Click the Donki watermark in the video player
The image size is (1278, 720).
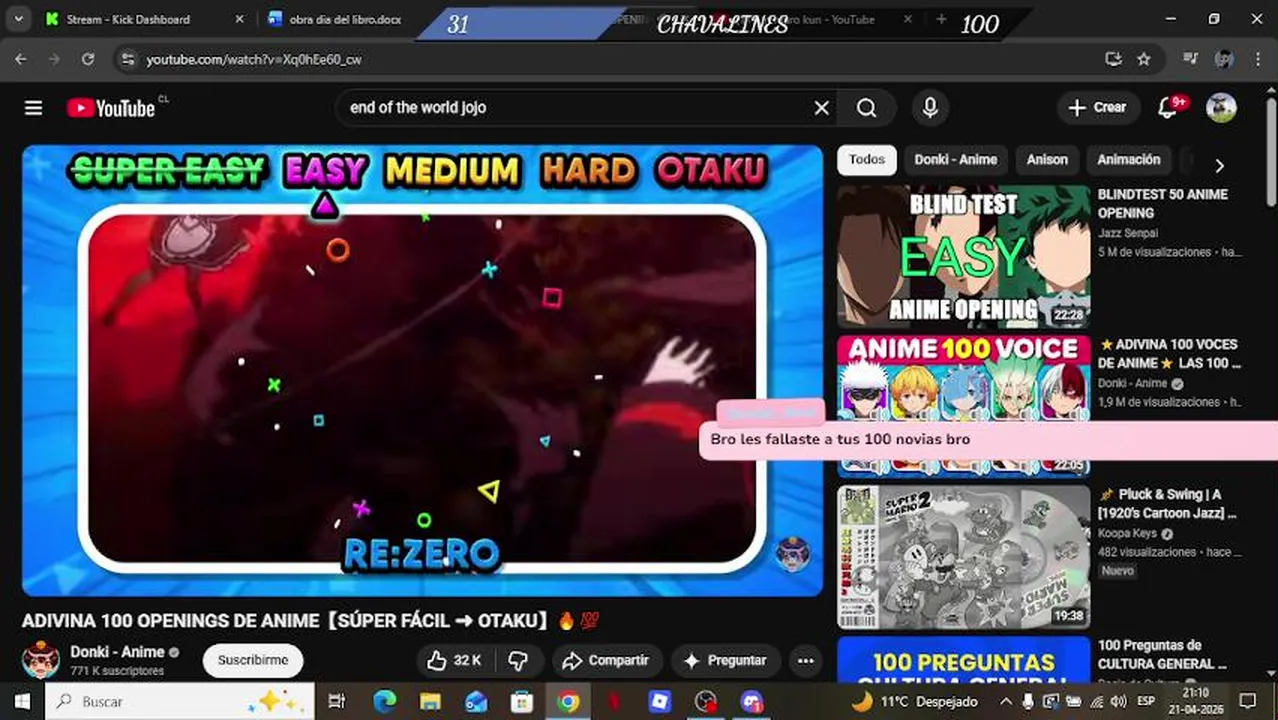click(793, 553)
